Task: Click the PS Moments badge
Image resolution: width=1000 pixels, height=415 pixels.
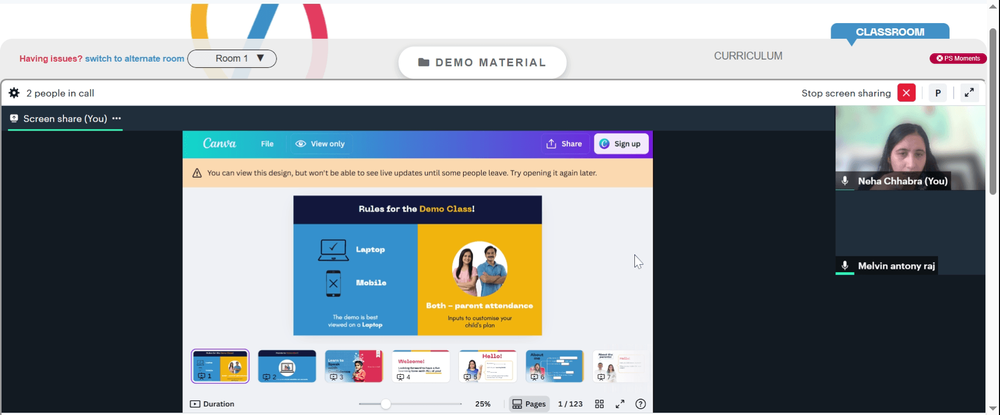Action: coord(958,59)
